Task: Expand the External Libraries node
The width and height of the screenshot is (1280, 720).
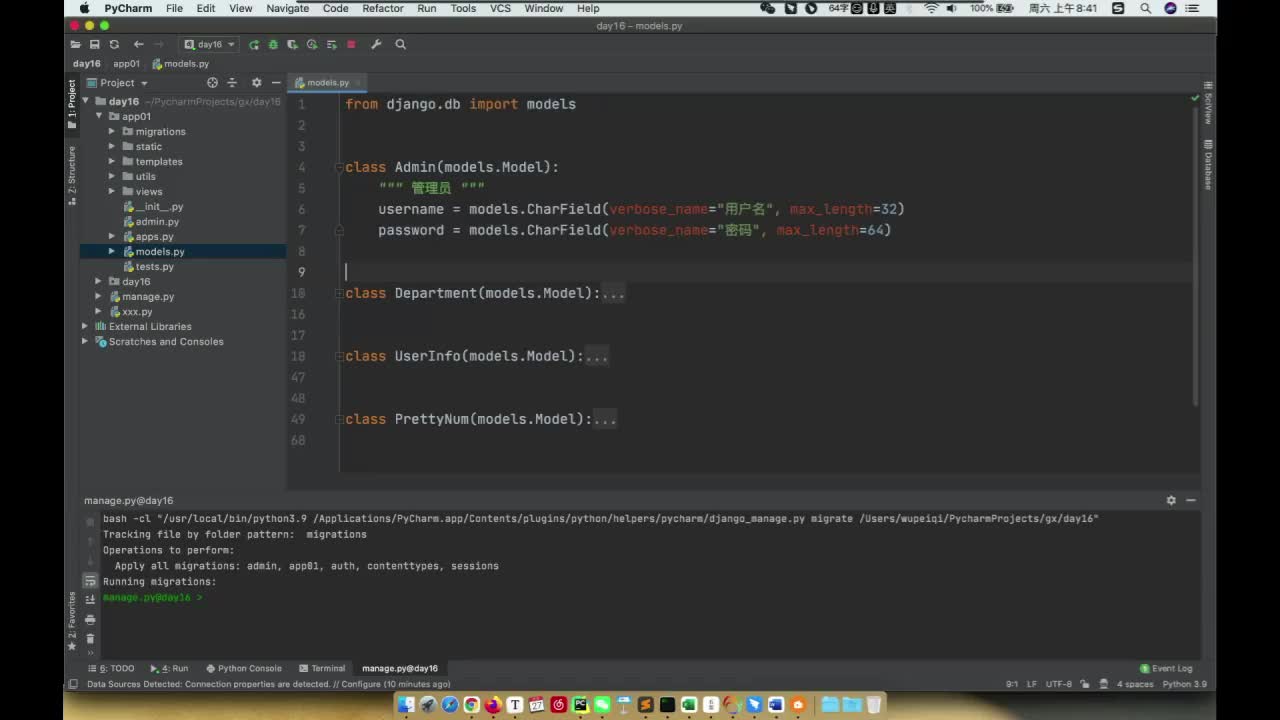Action: tap(85, 326)
